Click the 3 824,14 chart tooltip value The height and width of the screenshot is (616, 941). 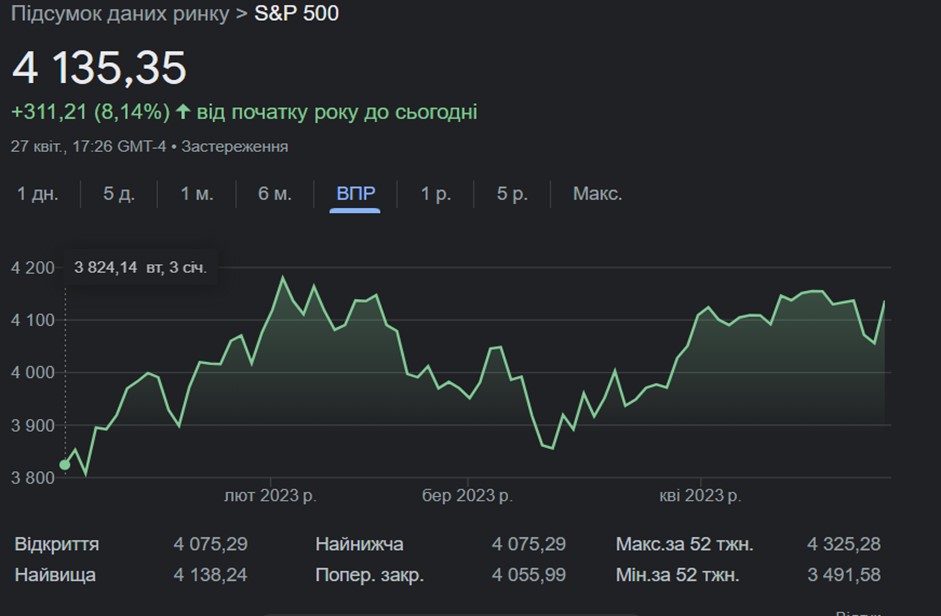(x=106, y=267)
